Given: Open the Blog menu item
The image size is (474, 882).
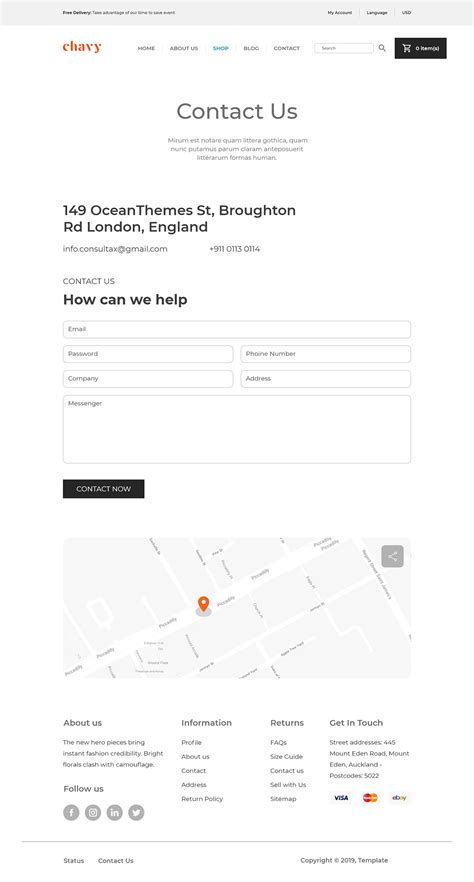Looking at the screenshot, I should click(x=251, y=48).
